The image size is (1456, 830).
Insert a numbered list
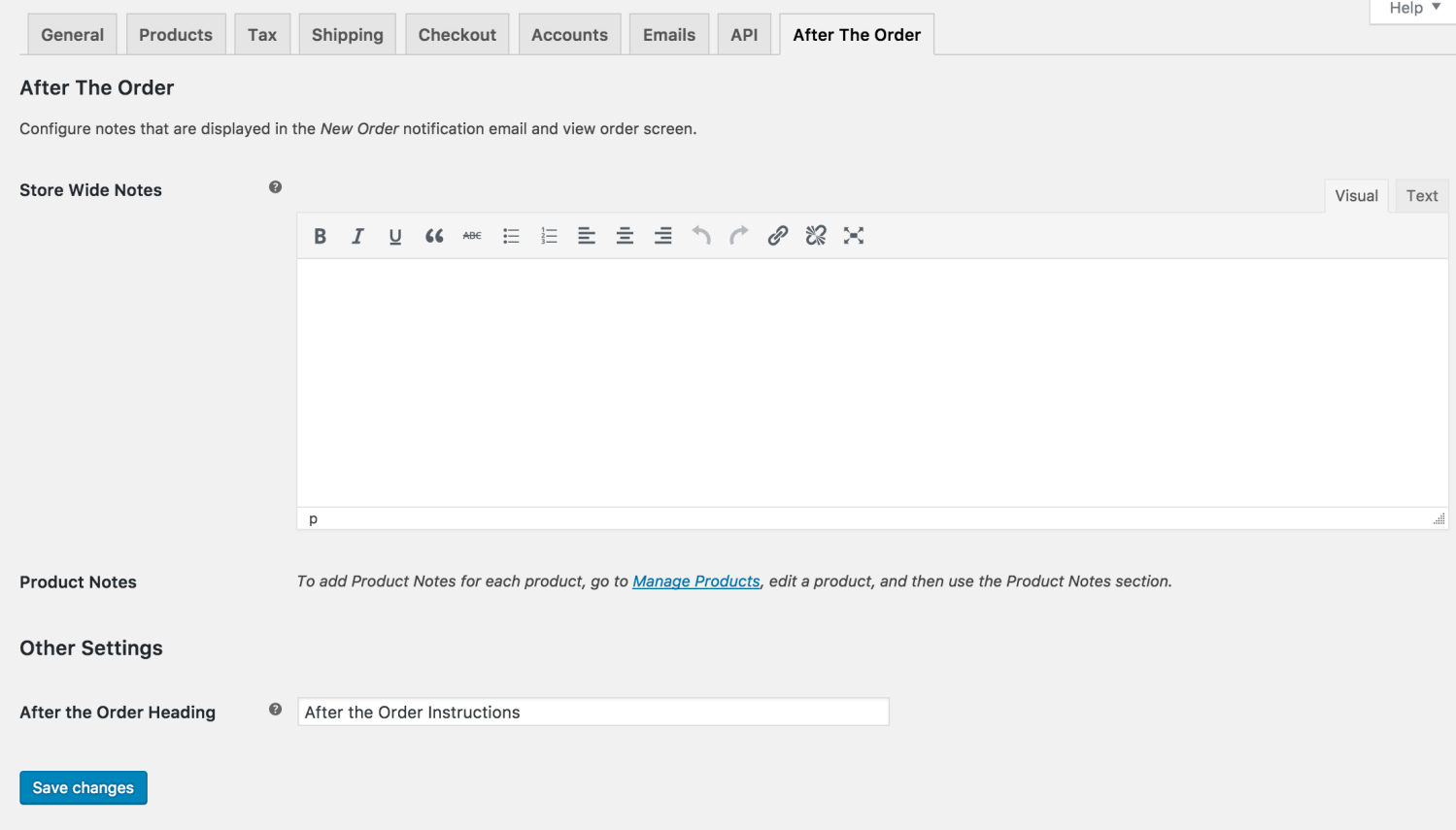(548, 235)
